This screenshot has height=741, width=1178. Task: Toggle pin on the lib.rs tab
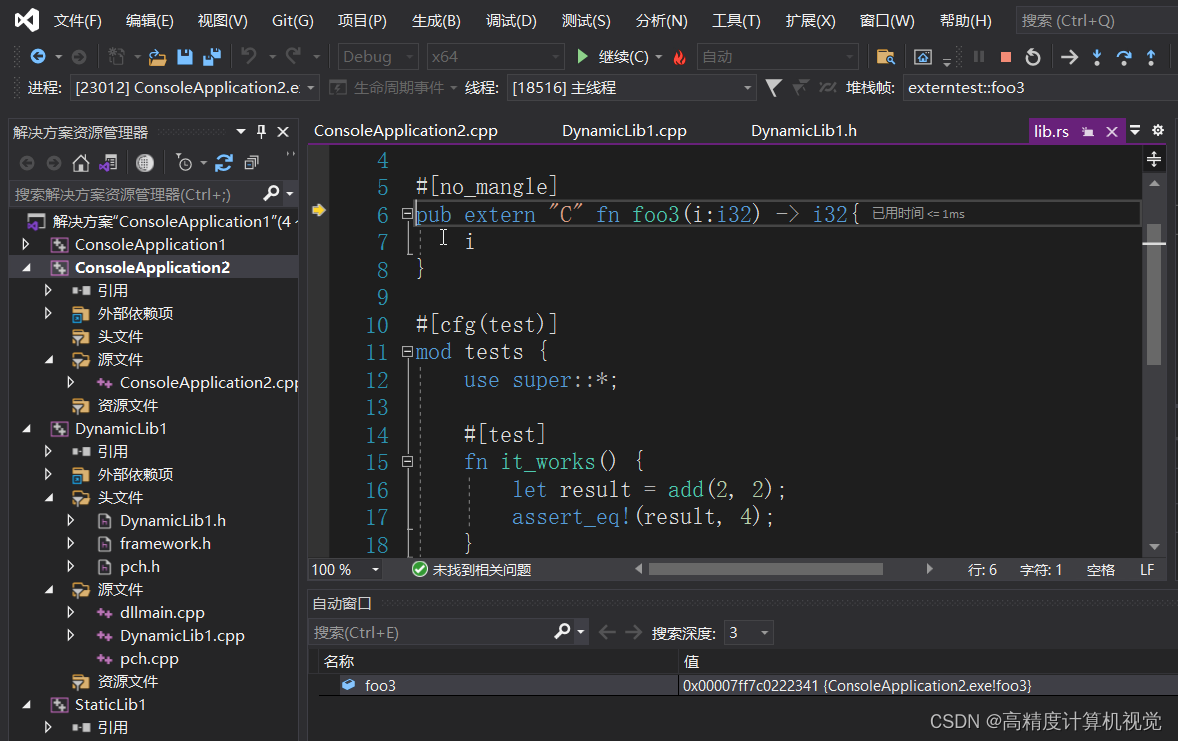pos(1088,132)
